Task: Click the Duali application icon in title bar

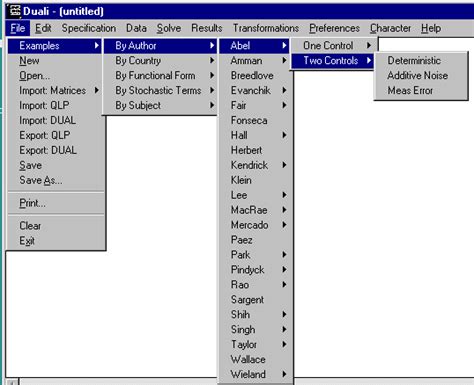Action: 14,11
